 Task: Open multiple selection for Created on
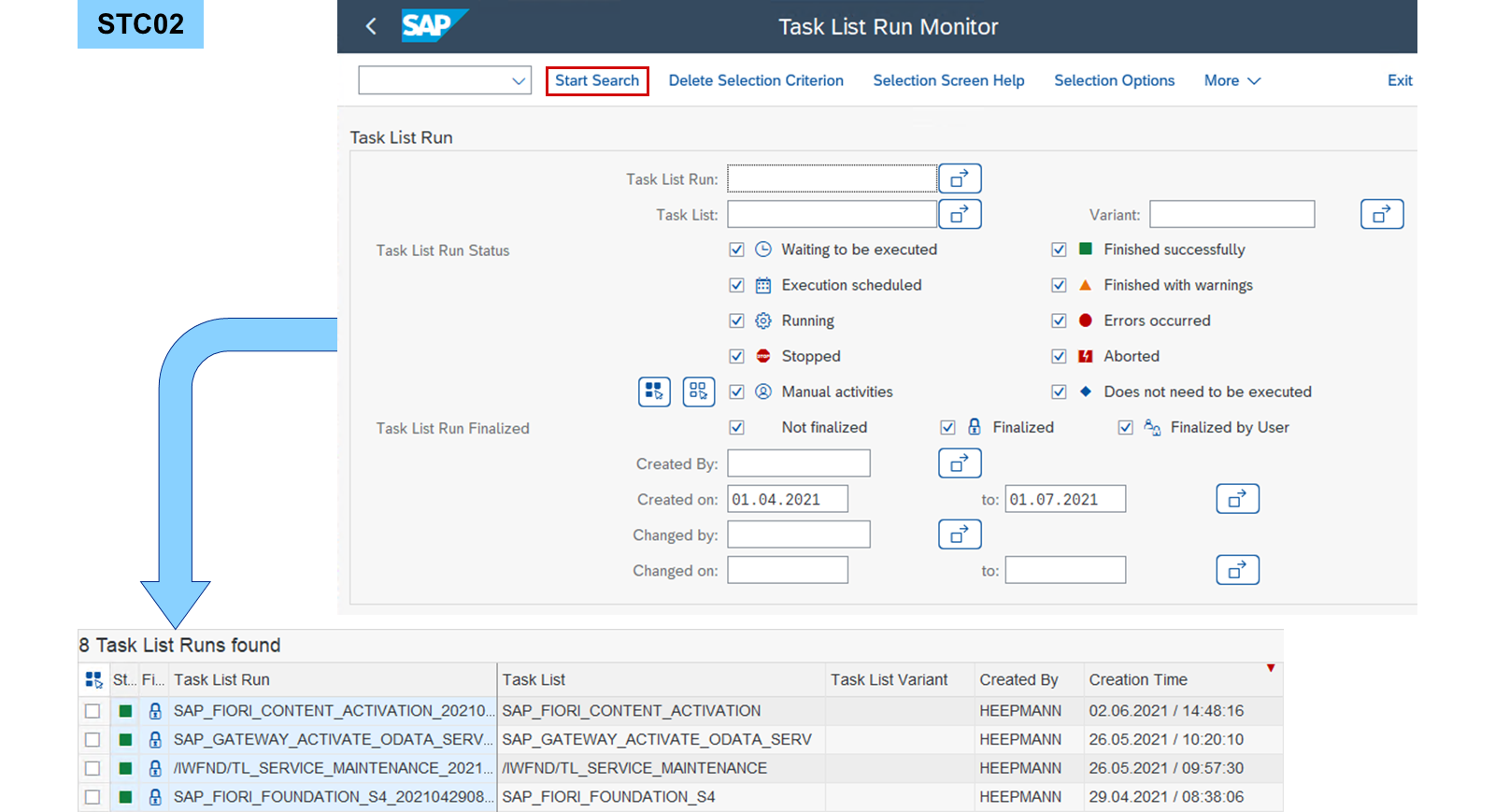pyautogui.click(x=1237, y=499)
